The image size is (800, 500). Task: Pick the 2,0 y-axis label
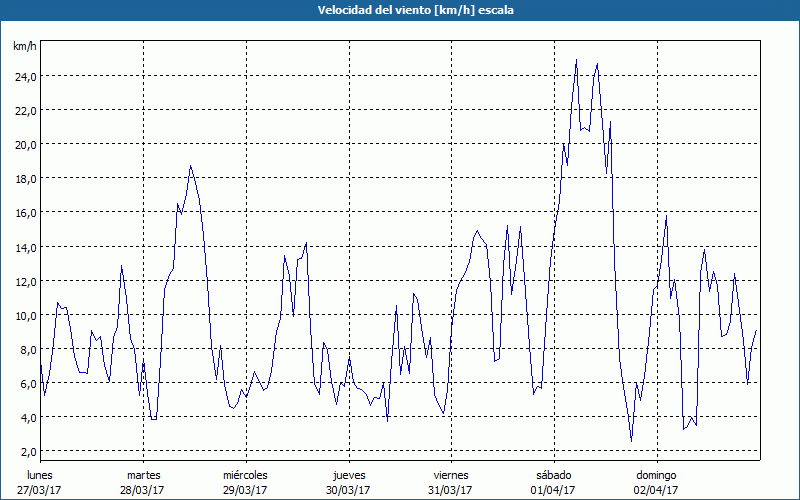[x=27, y=452]
